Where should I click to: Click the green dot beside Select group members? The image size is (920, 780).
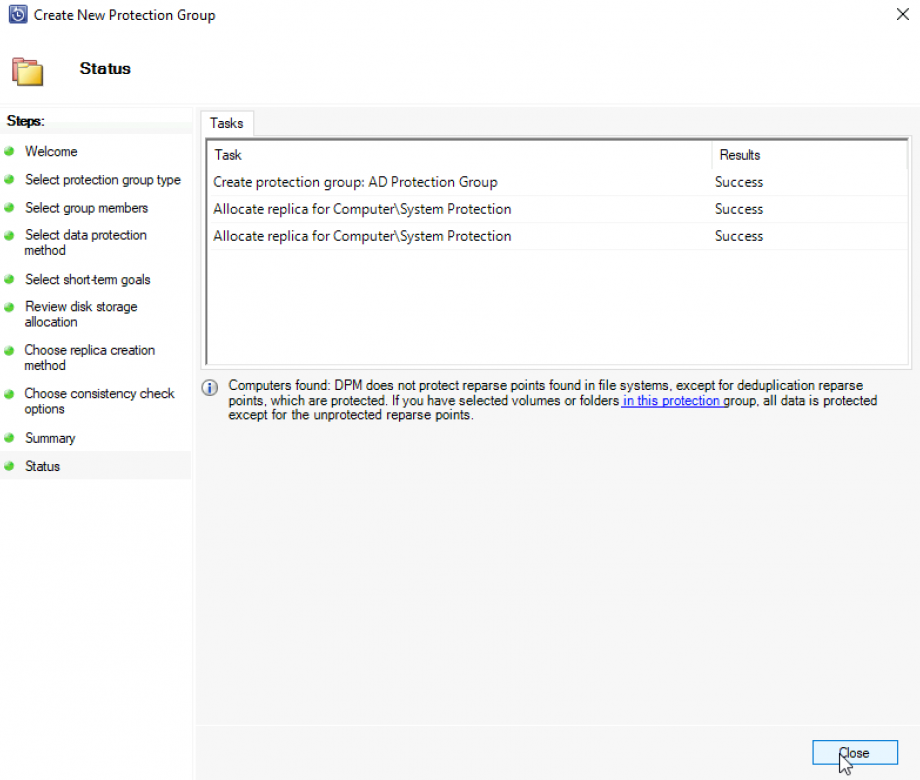(12, 207)
